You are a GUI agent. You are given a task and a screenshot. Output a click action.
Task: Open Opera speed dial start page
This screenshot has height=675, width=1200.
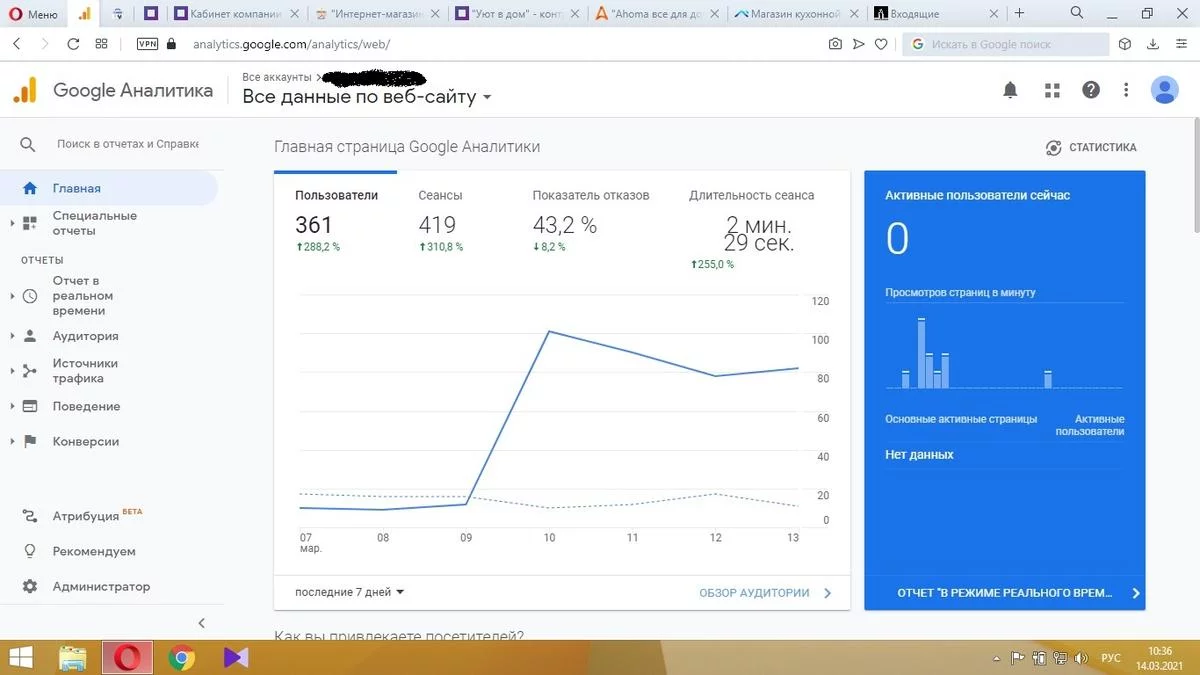(101, 44)
